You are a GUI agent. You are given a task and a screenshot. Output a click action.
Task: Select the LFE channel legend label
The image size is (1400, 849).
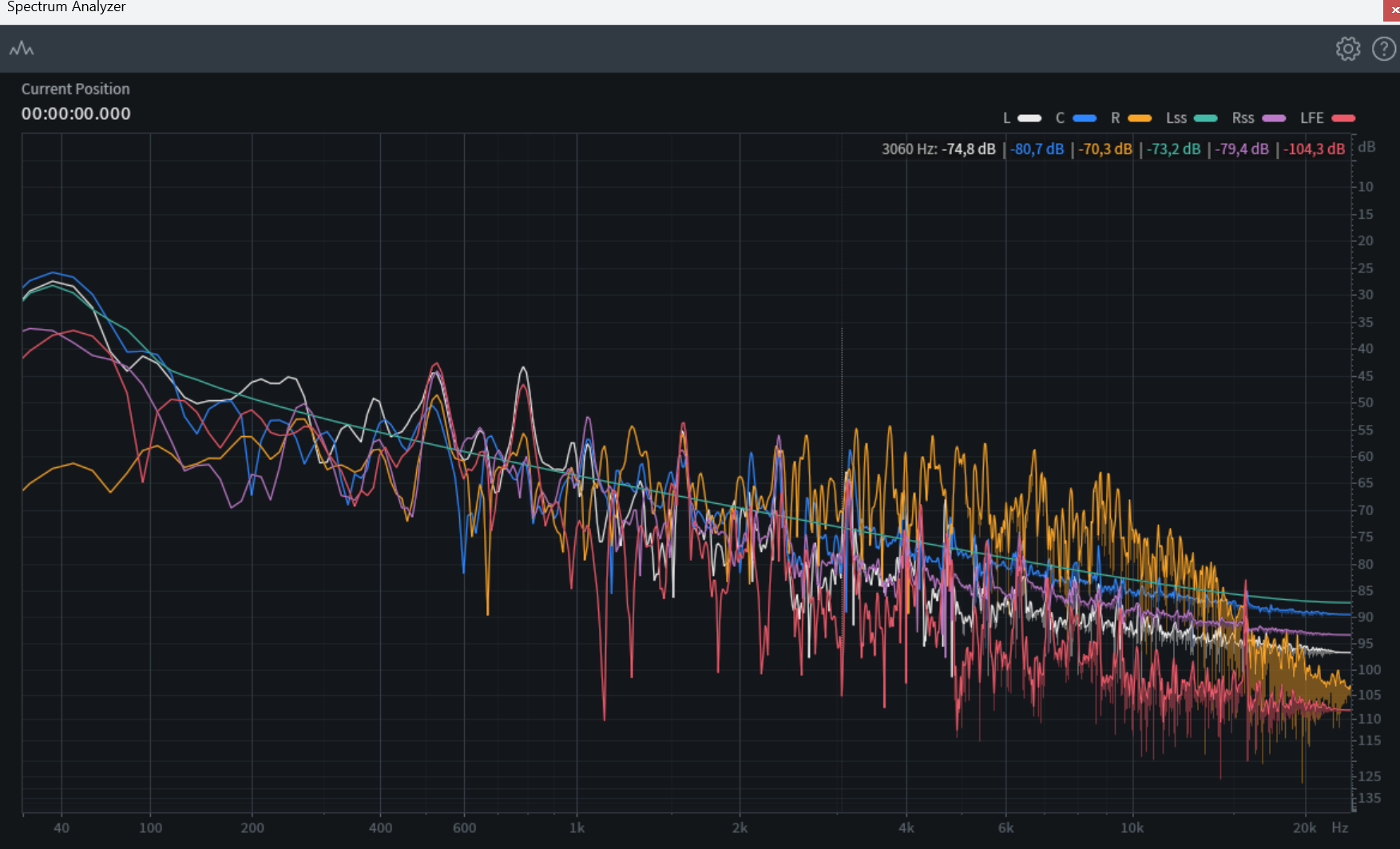[x=1312, y=118]
